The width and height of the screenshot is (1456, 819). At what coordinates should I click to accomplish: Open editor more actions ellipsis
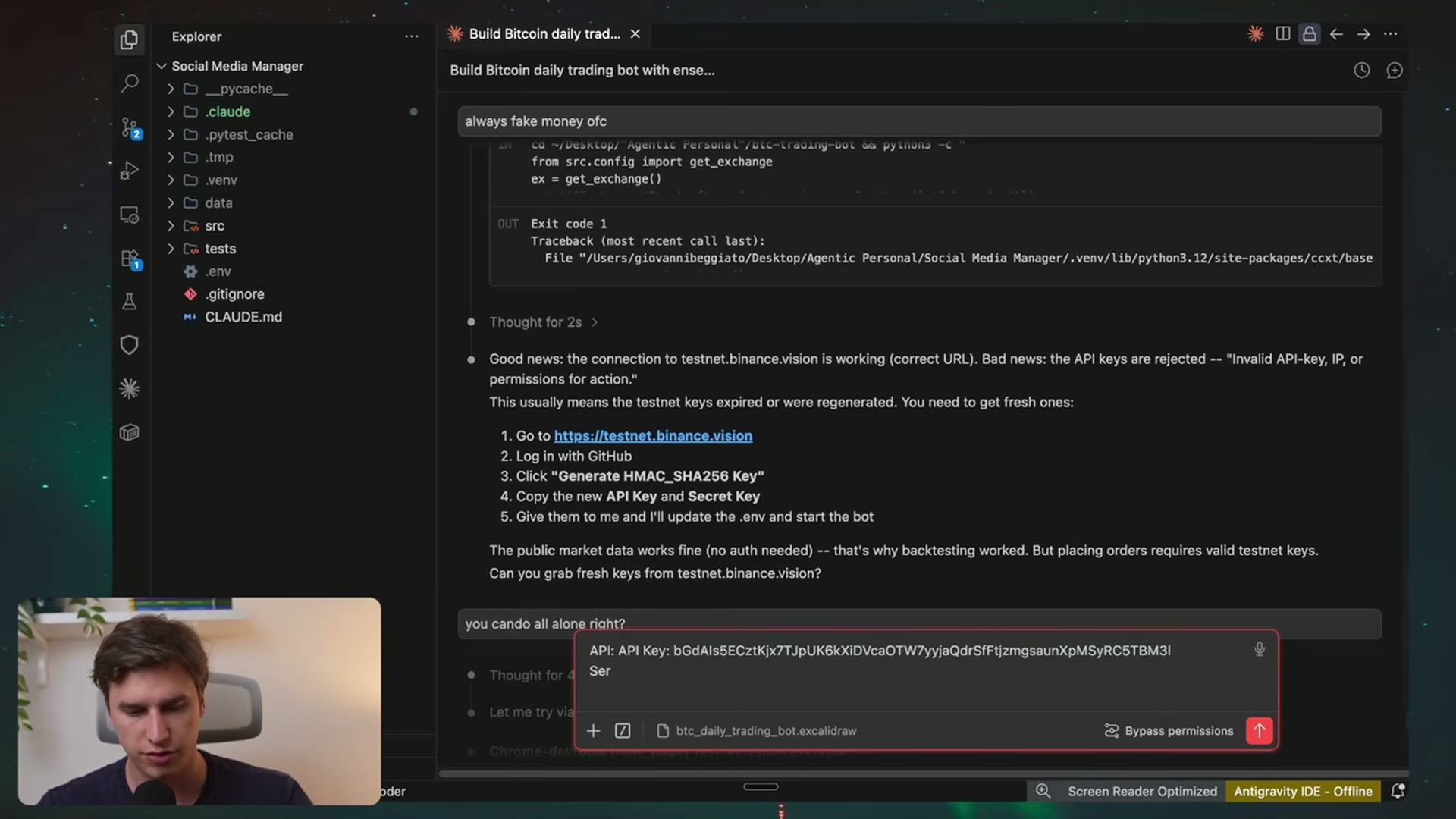point(1390,34)
